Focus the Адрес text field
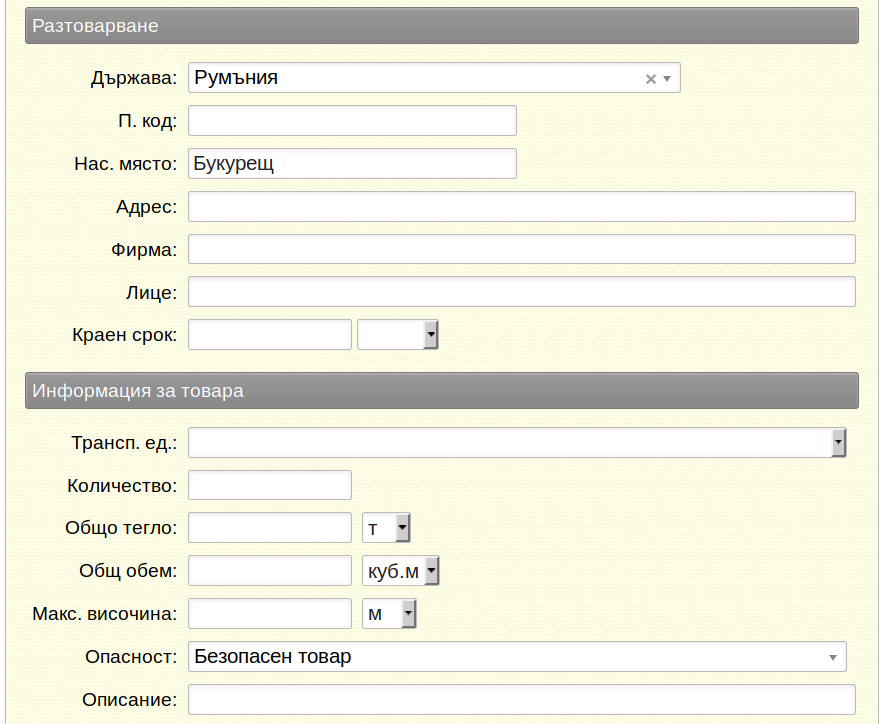Viewport: 879px width, 724px height. [521, 206]
